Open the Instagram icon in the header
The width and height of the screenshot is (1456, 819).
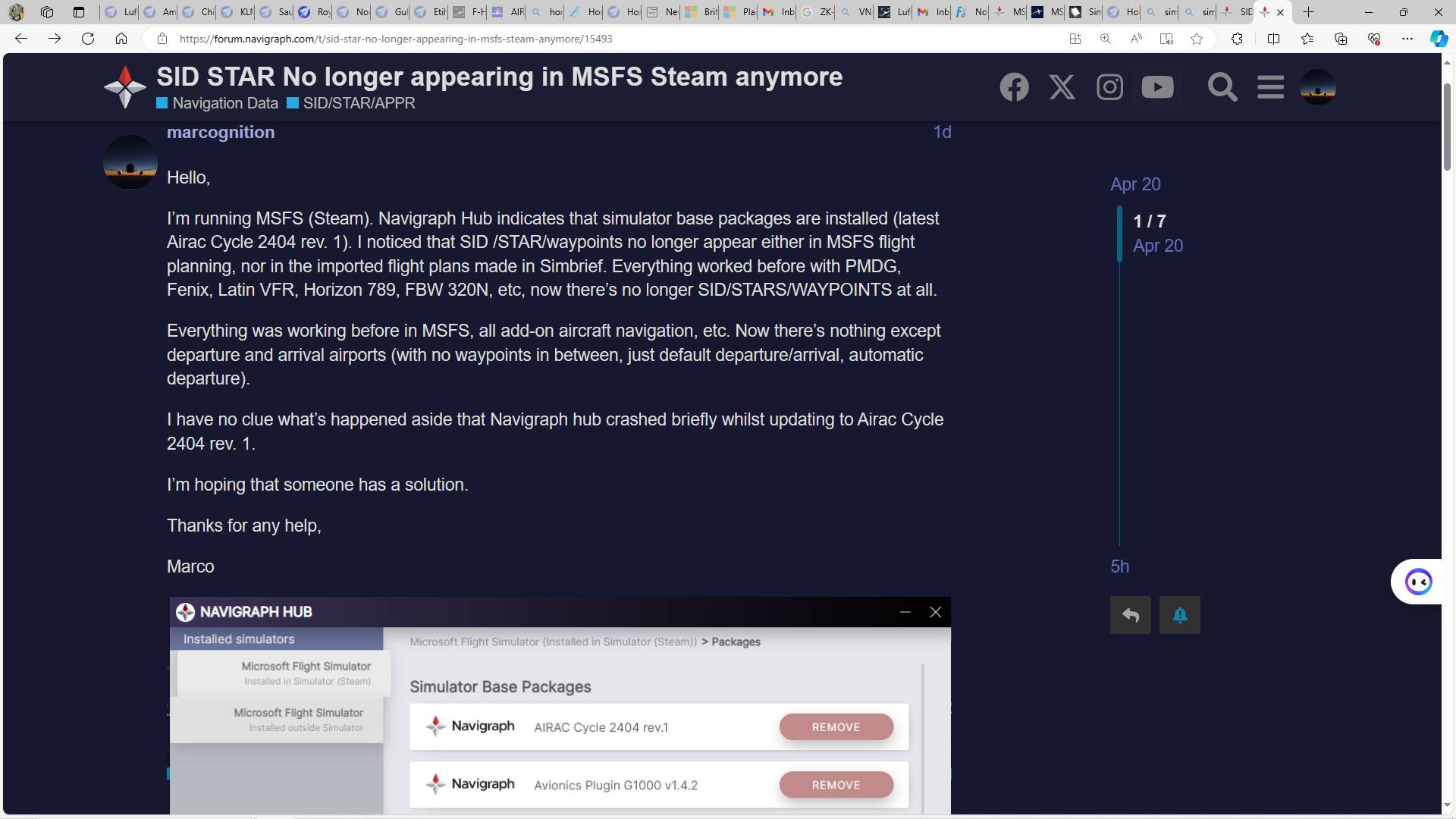point(1109,87)
